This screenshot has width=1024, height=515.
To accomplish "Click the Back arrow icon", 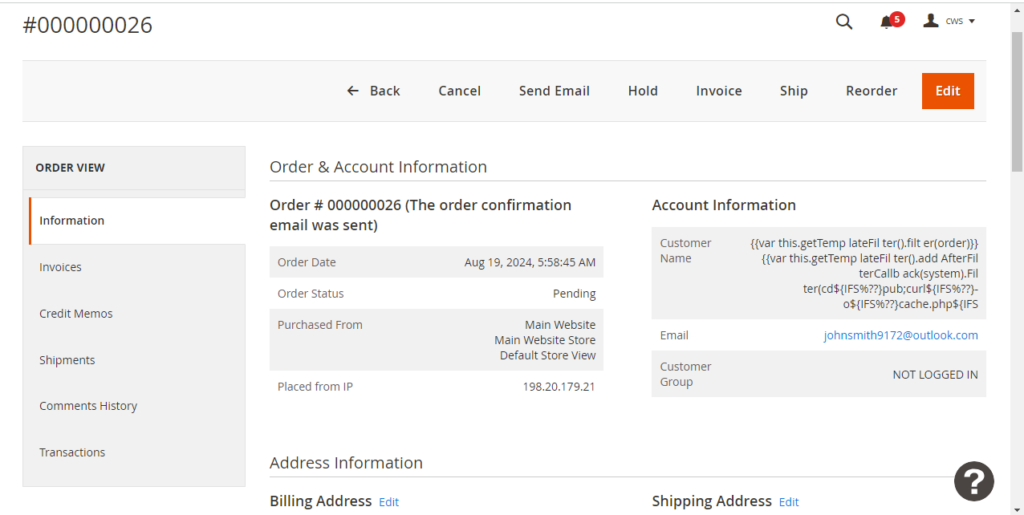I will 353,91.
